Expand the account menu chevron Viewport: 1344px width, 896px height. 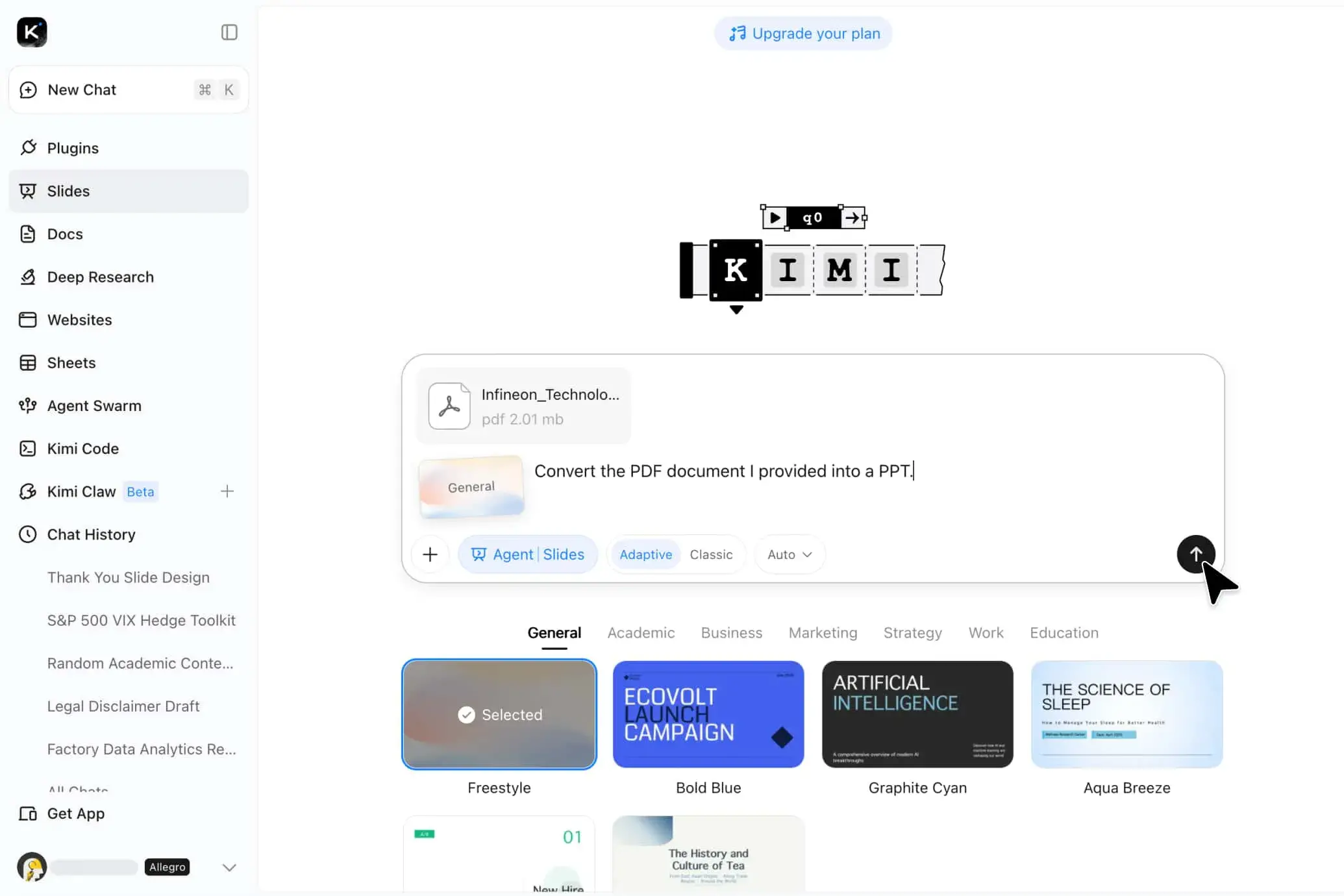[229, 867]
